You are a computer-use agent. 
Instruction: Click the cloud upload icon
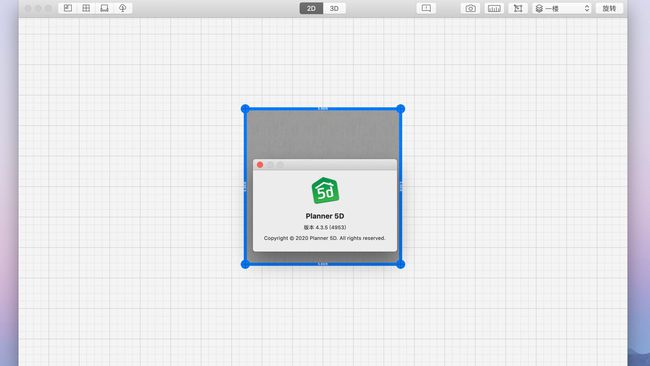123,8
